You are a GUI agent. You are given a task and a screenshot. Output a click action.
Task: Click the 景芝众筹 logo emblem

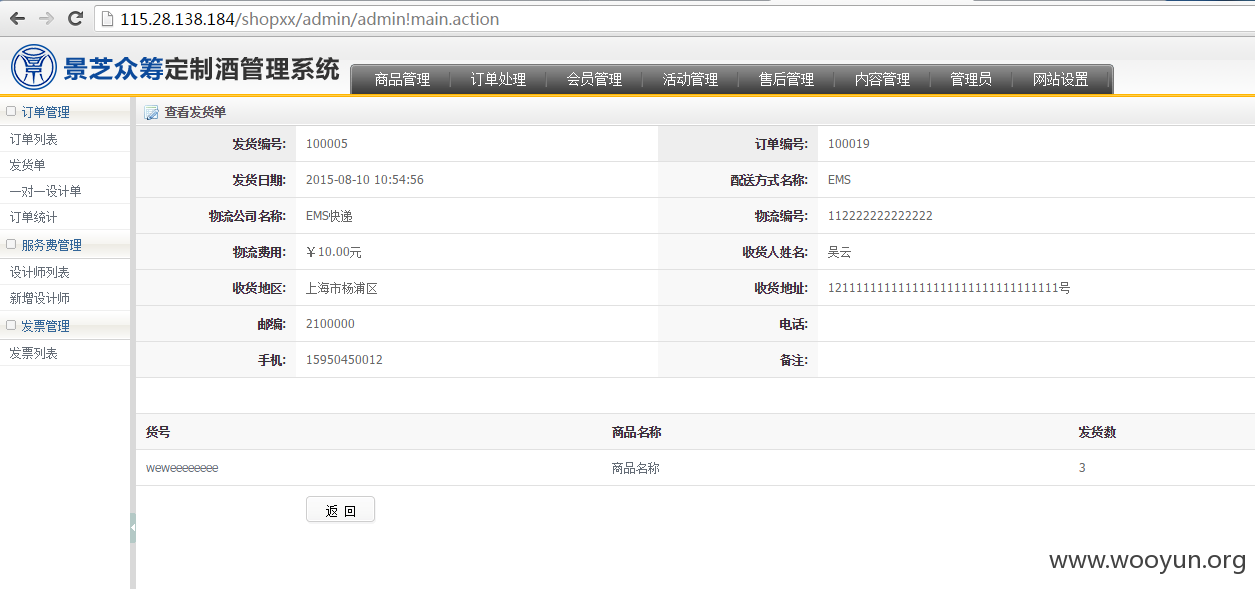34,67
